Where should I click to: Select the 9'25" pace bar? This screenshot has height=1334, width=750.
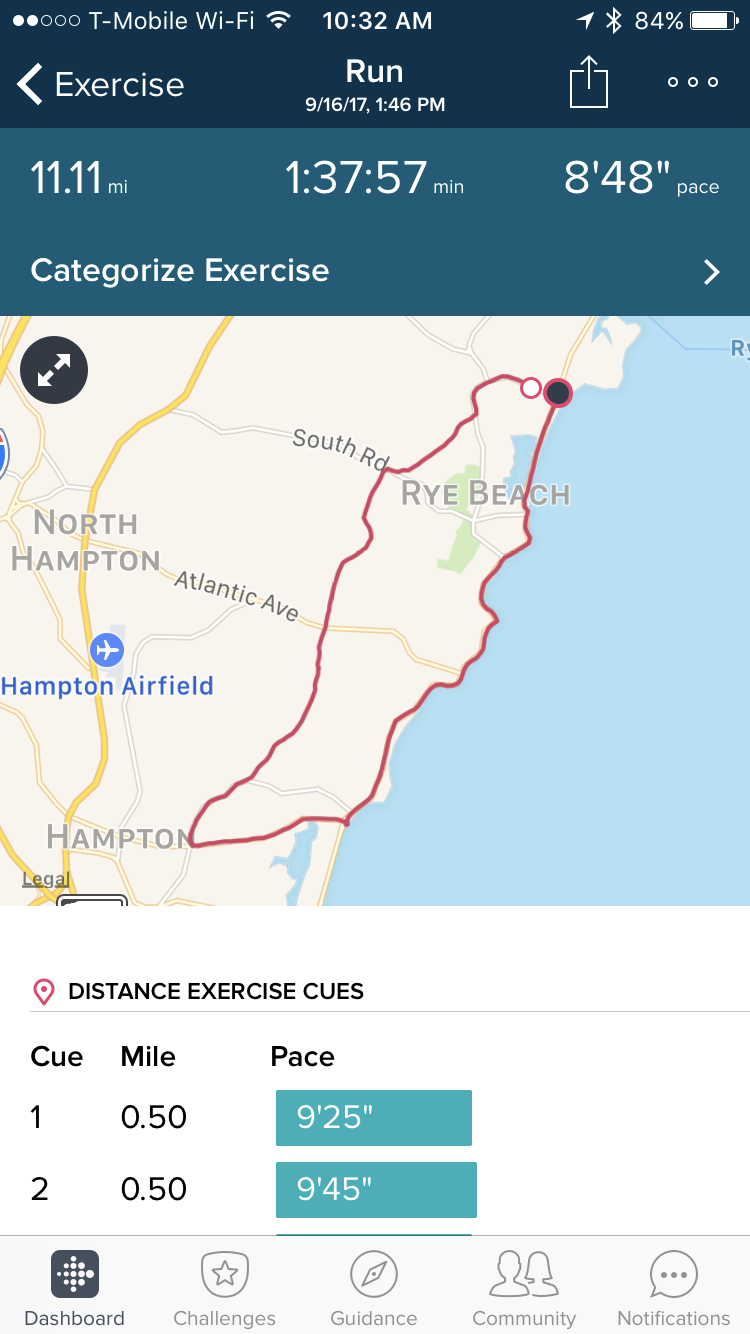click(373, 1117)
